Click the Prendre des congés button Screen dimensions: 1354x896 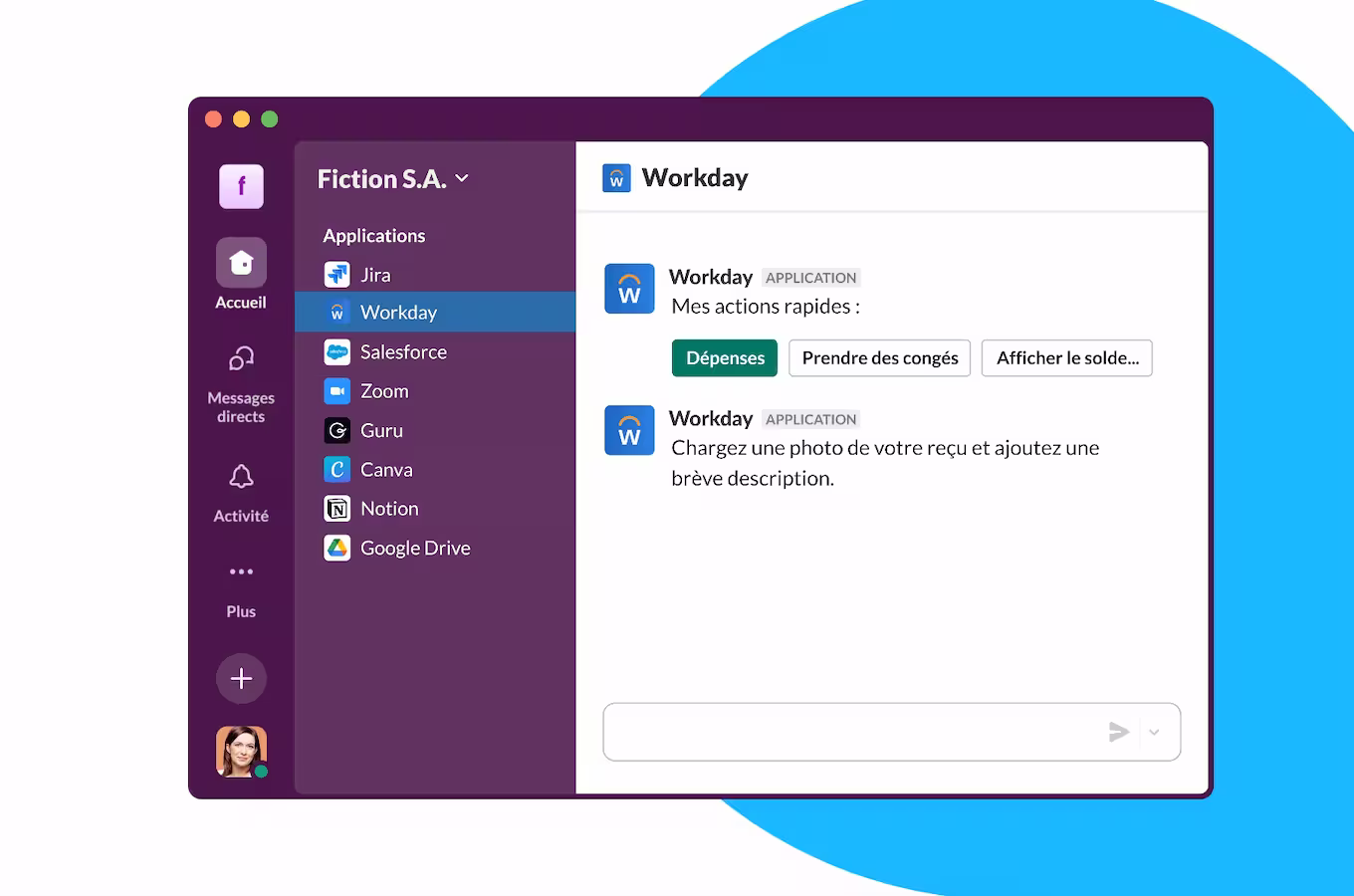pos(879,358)
